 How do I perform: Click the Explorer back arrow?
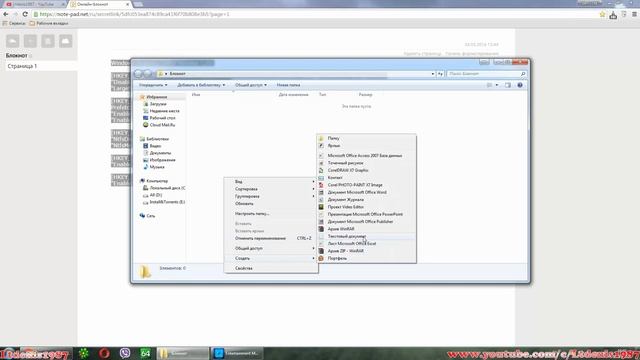click(138, 74)
